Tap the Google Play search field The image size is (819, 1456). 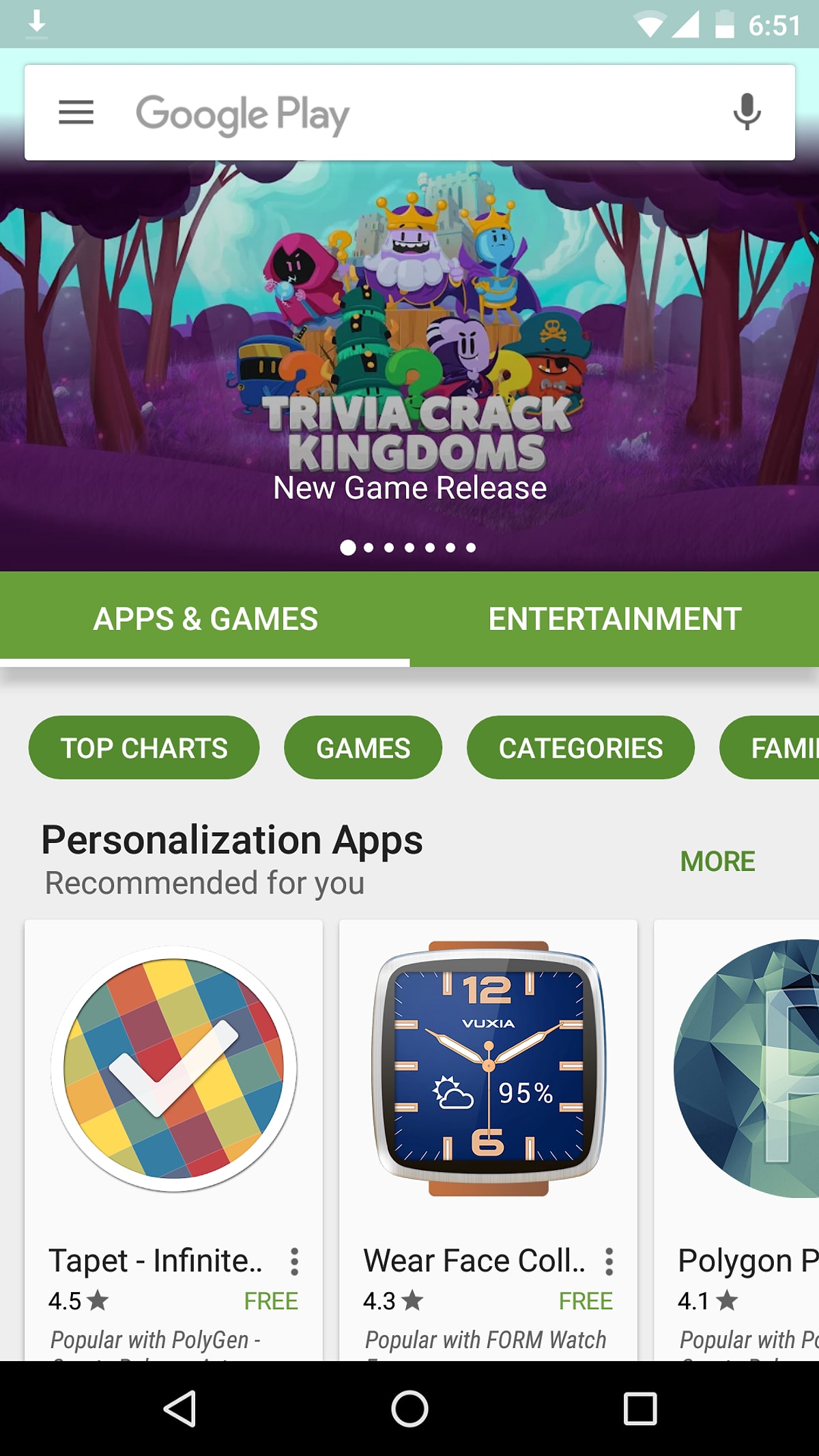(409, 113)
